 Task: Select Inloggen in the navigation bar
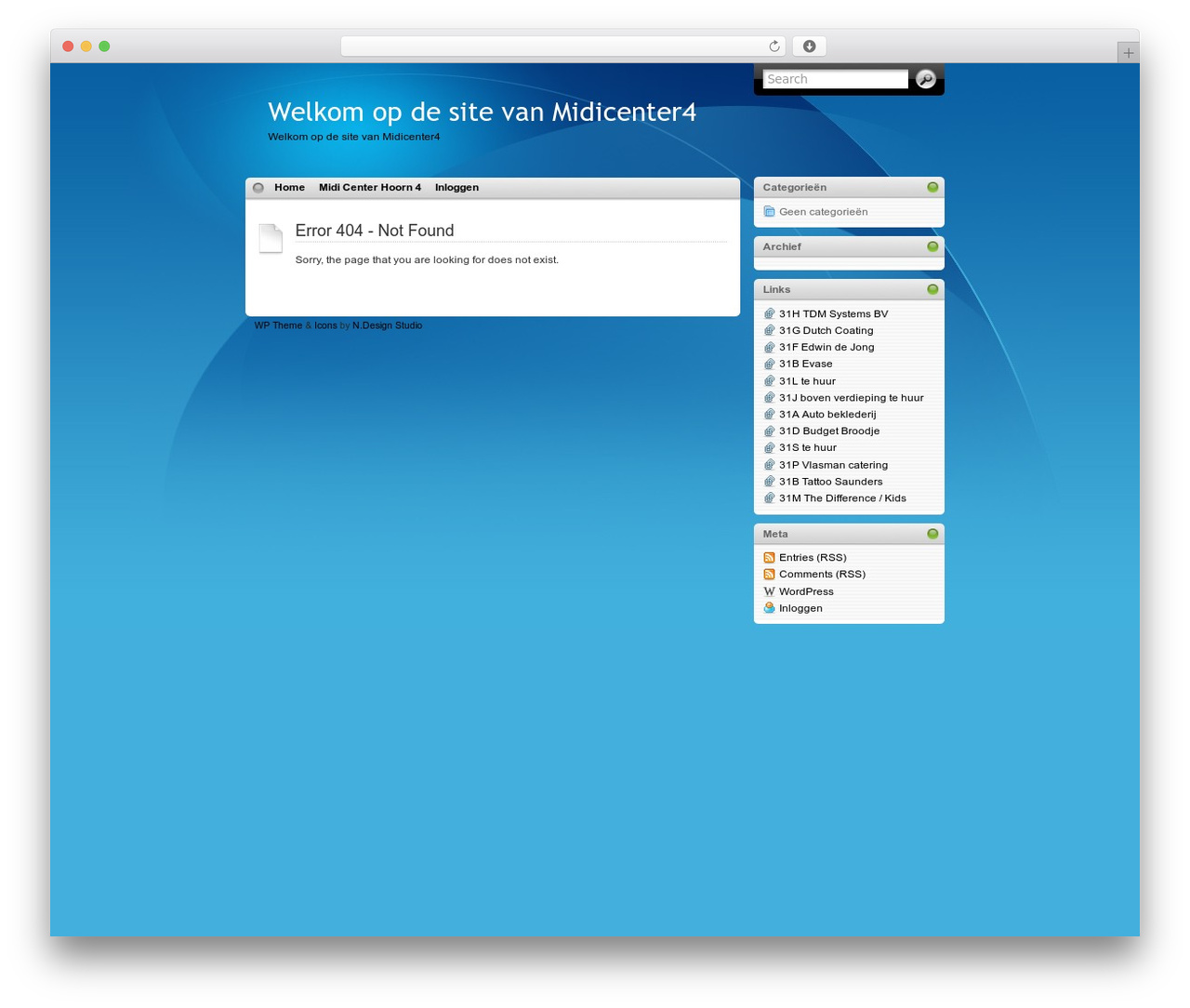pos(456,188)
